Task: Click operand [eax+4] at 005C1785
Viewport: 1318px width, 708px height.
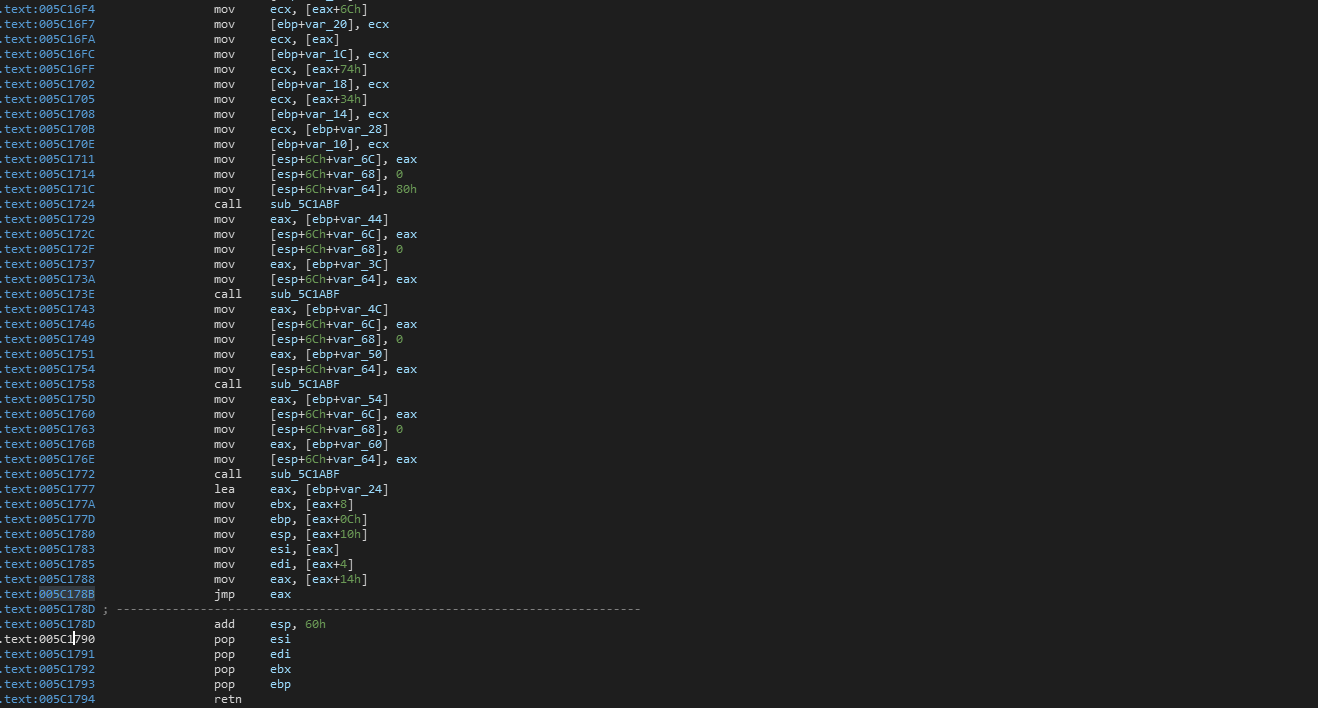Action: (330, 564)
